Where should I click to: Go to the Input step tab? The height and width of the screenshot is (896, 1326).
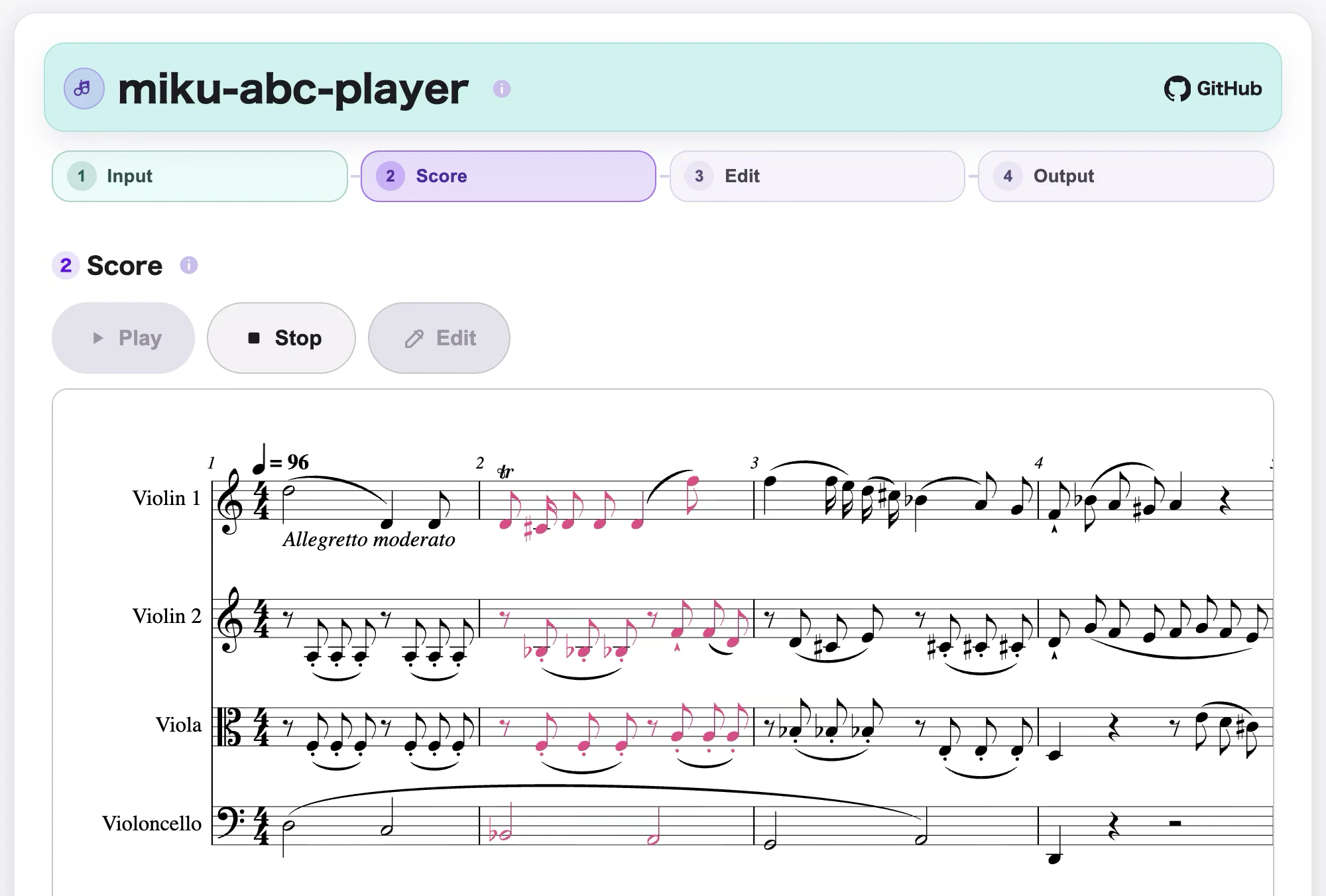[x=200, y=176]
